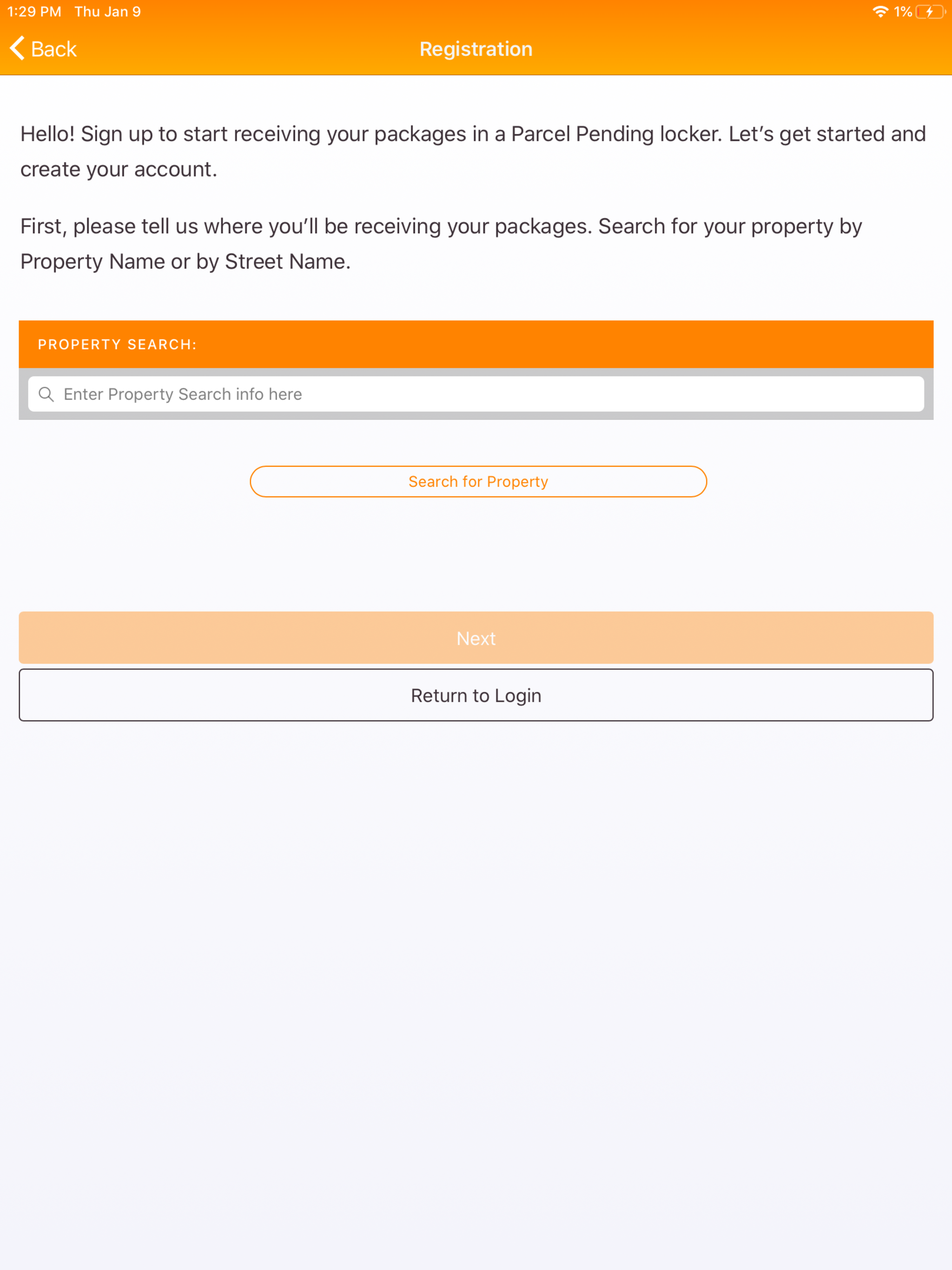This screenshot has height=1270, width=952.
Task: Tap the property search text box placeholder
Action: [x=182, y=395]
